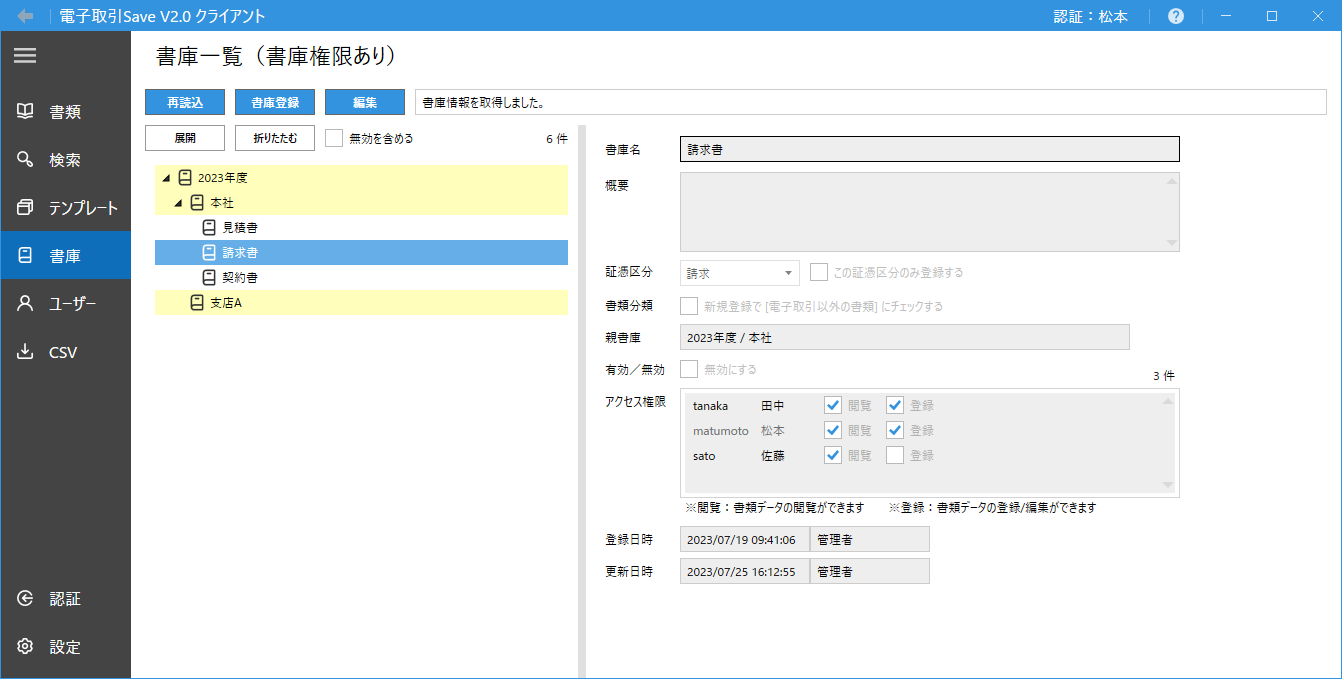The width and height of the screenshot is (1342, 679).
Task: Click the 認証 sign-in icon
Action: coord(26,598)
